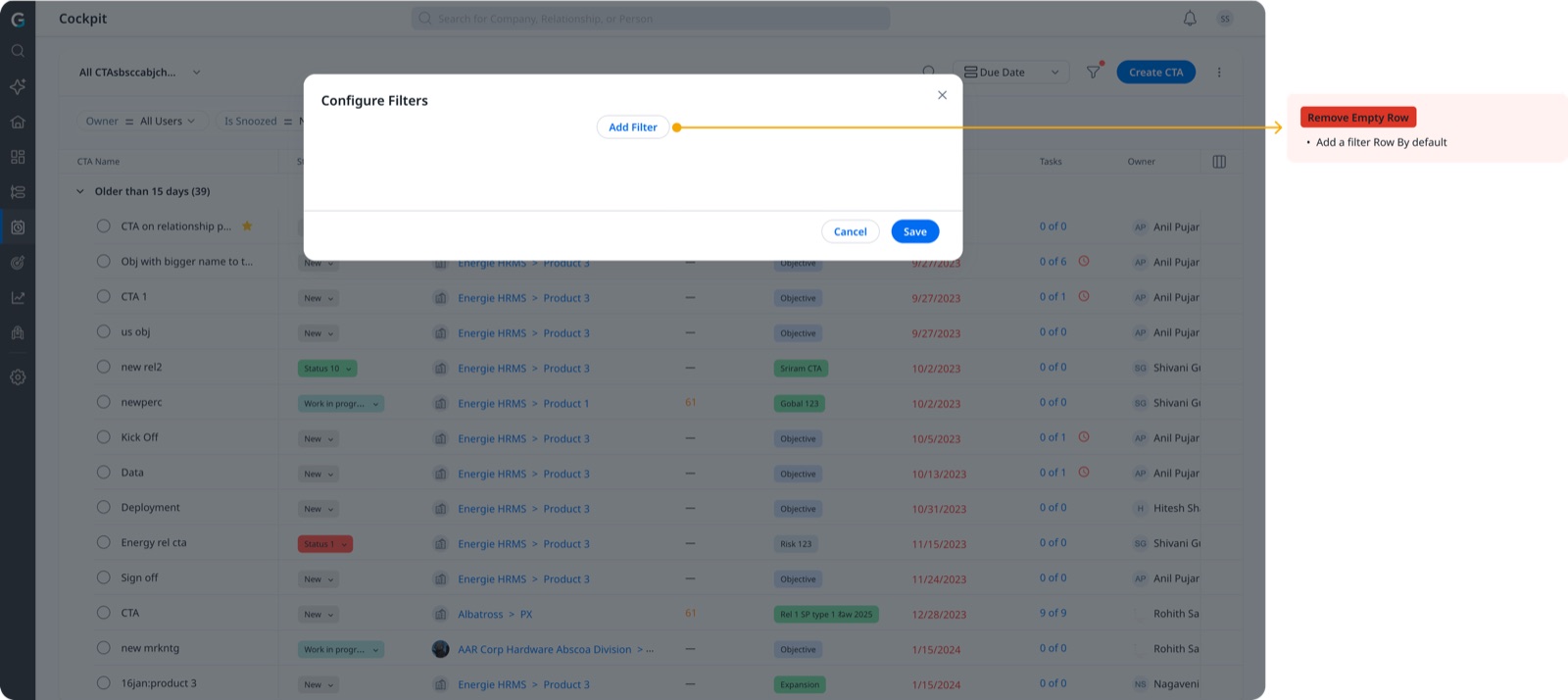Image resolution: width=1568 pixels, height=700 pixels.
Task: Open the filter funnel icon
Action: tap(1094, 72)
